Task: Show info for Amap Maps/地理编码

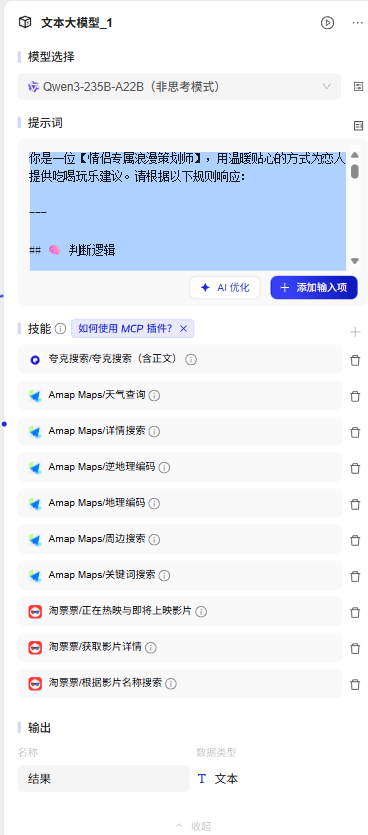Action: [x=154, y=503]
